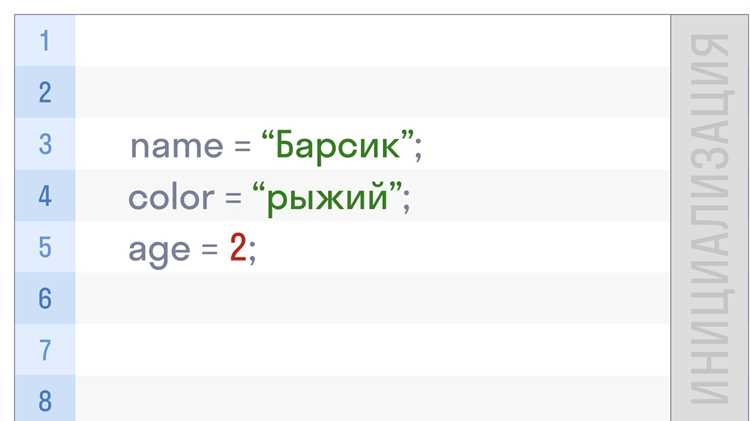750x421 pixels.
Task: Select line number 4 in gutter
Action: (44, 196)
